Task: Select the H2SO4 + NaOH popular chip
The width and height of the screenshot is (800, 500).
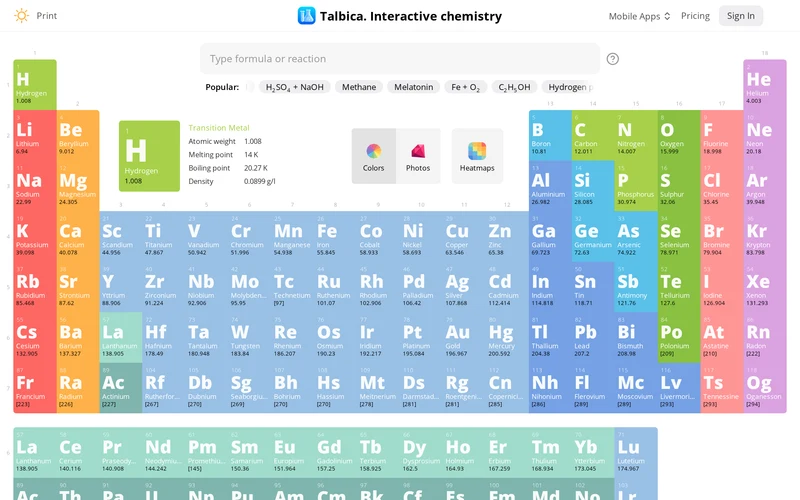Action: [x=295, y=87]
